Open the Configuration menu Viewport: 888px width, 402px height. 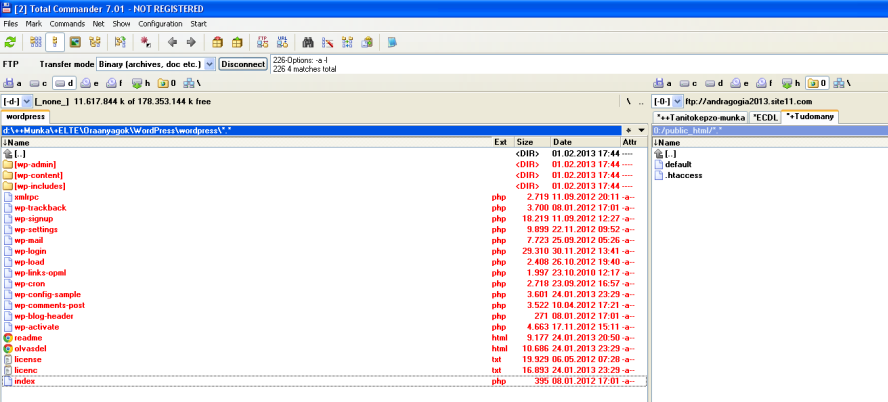(x=160, y=24)
